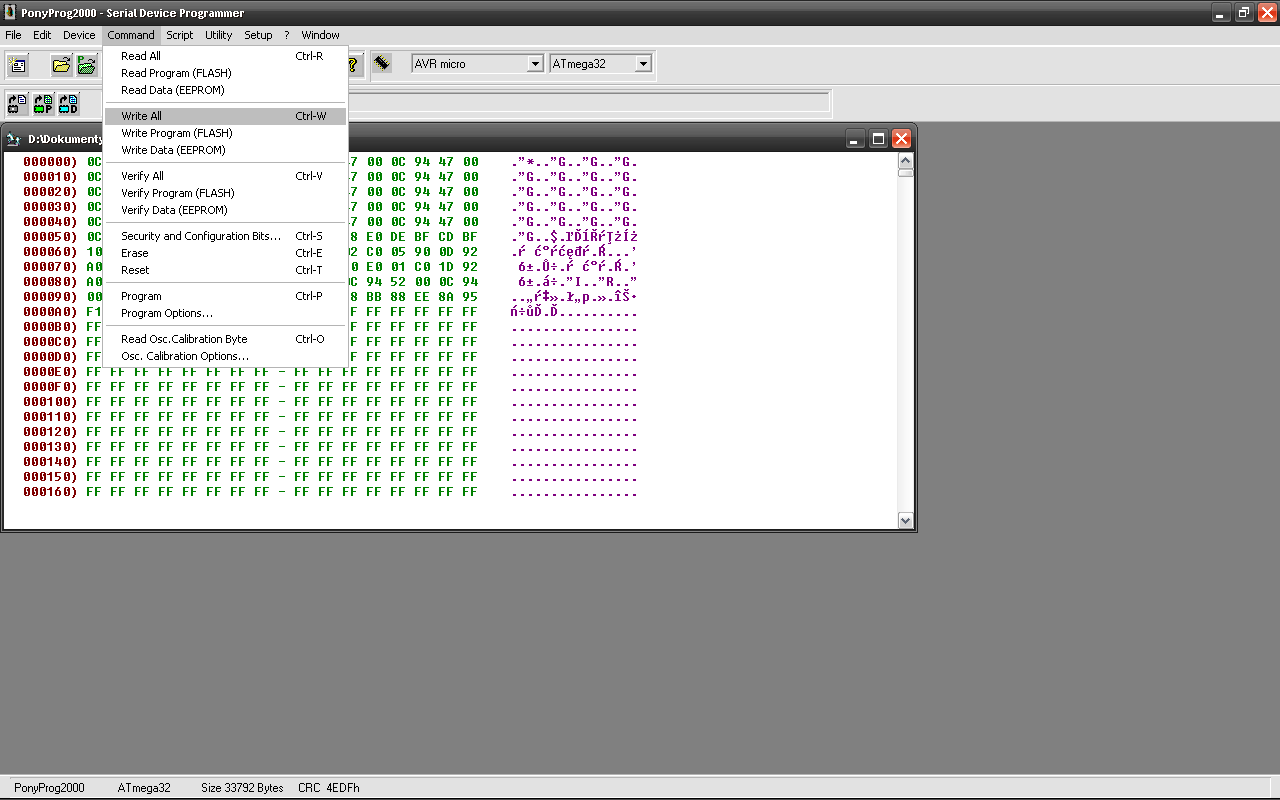Click Verify Program (FLASH) menu entry
The width and height of the screenshot is (1280, 800).
tap(177, 193)
